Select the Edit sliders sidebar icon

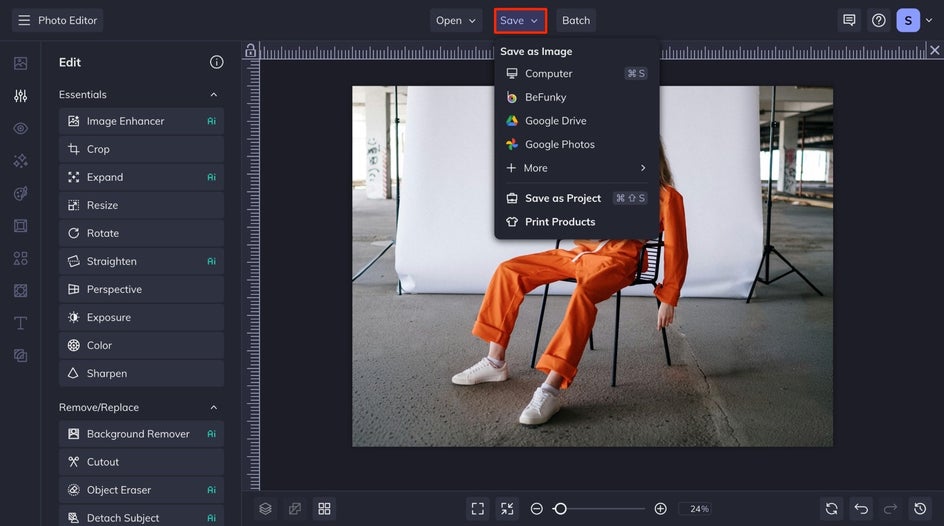click(20, 96)
